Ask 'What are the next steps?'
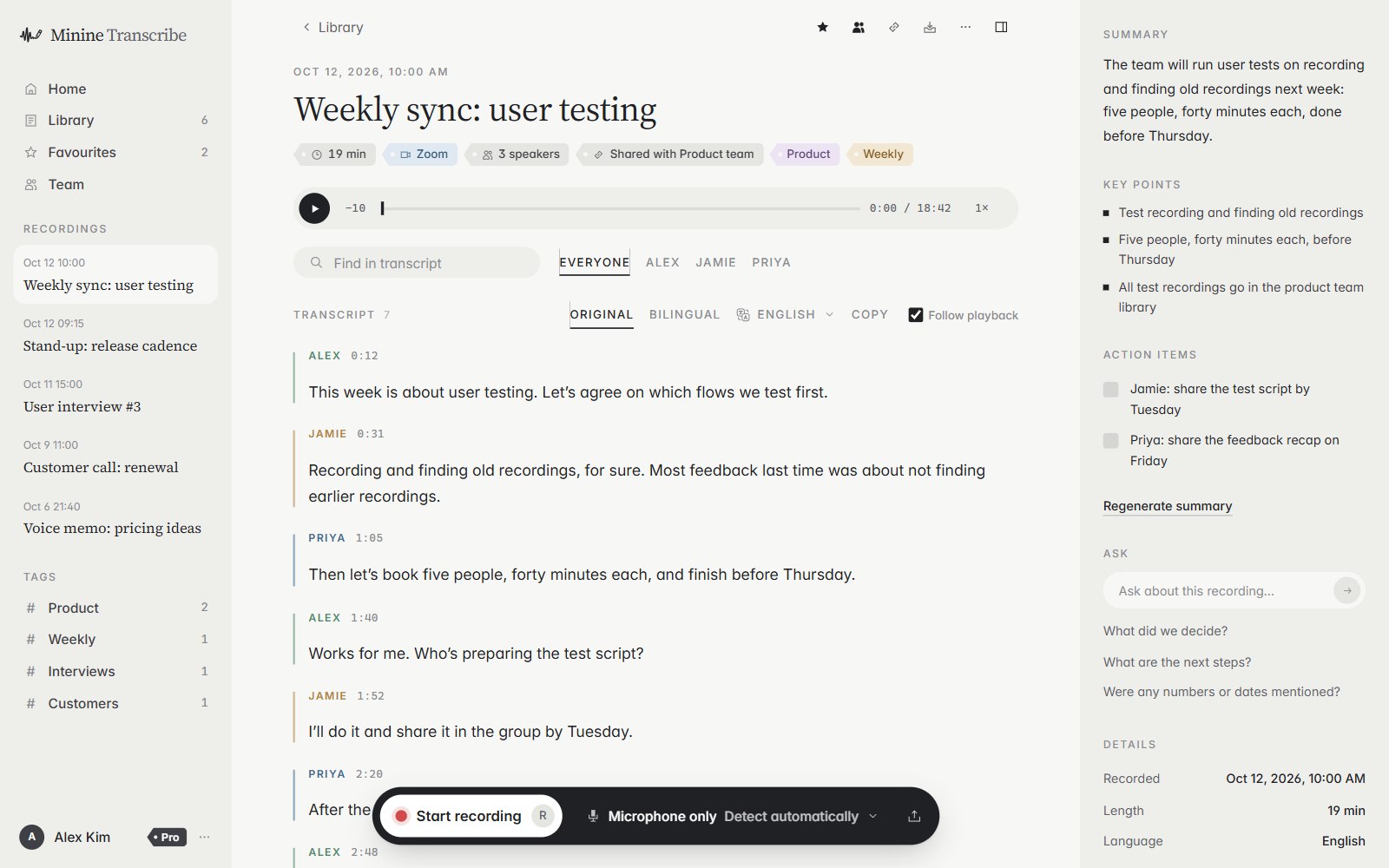 tap(1176, 662)
